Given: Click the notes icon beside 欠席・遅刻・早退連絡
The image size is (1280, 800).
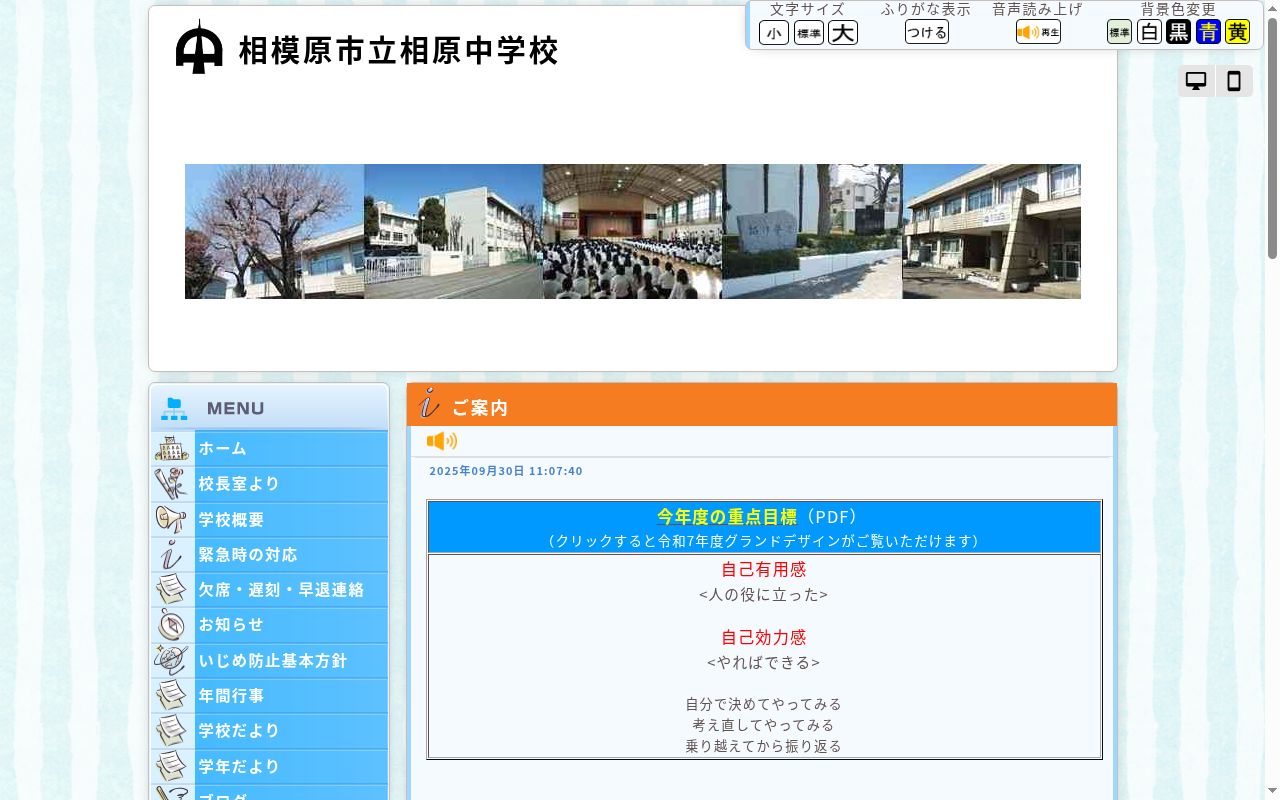Looking at the screenshot, I should click(x=172, y=590).
